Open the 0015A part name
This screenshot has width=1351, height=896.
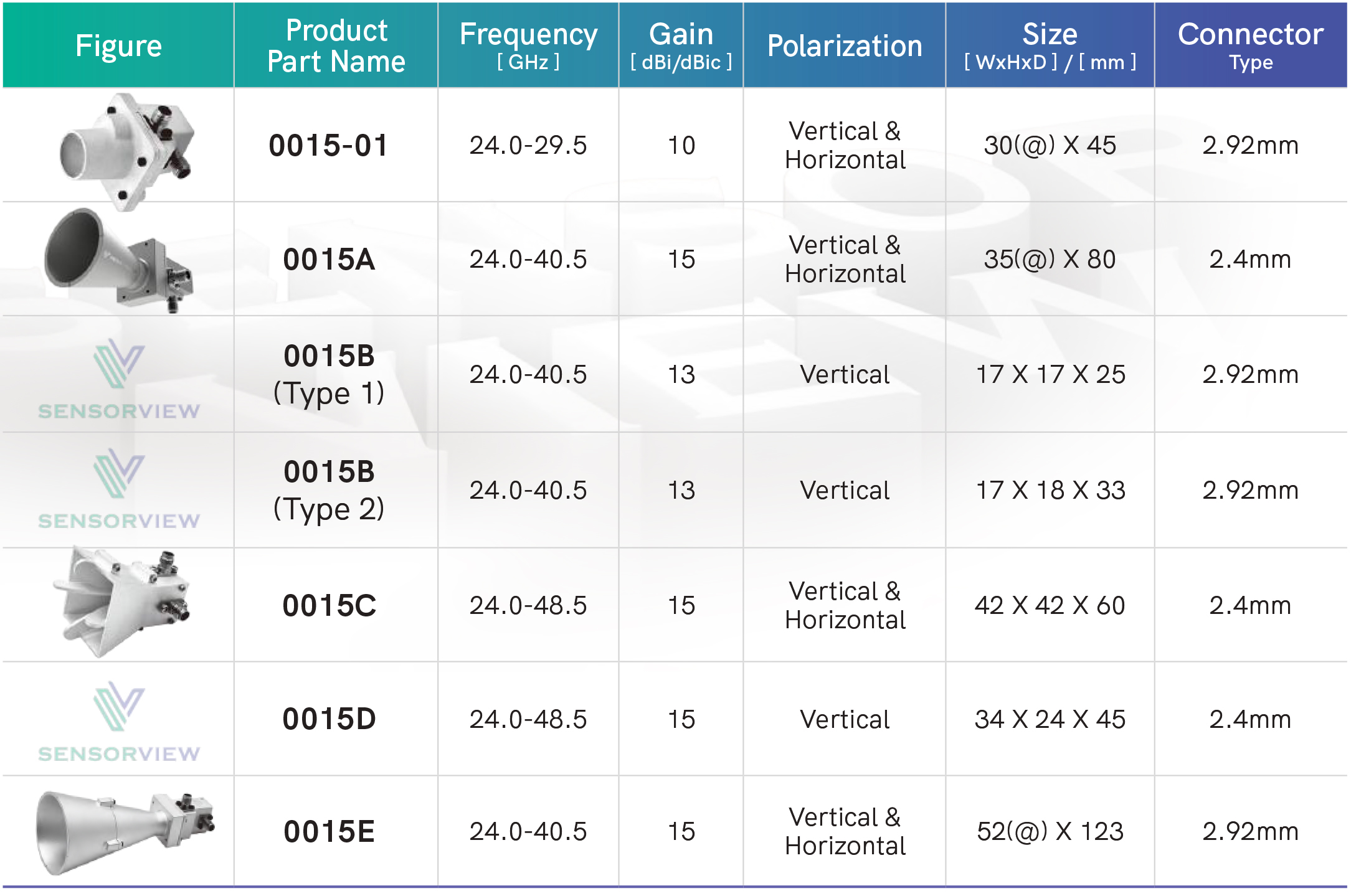[x=329, y=260]
